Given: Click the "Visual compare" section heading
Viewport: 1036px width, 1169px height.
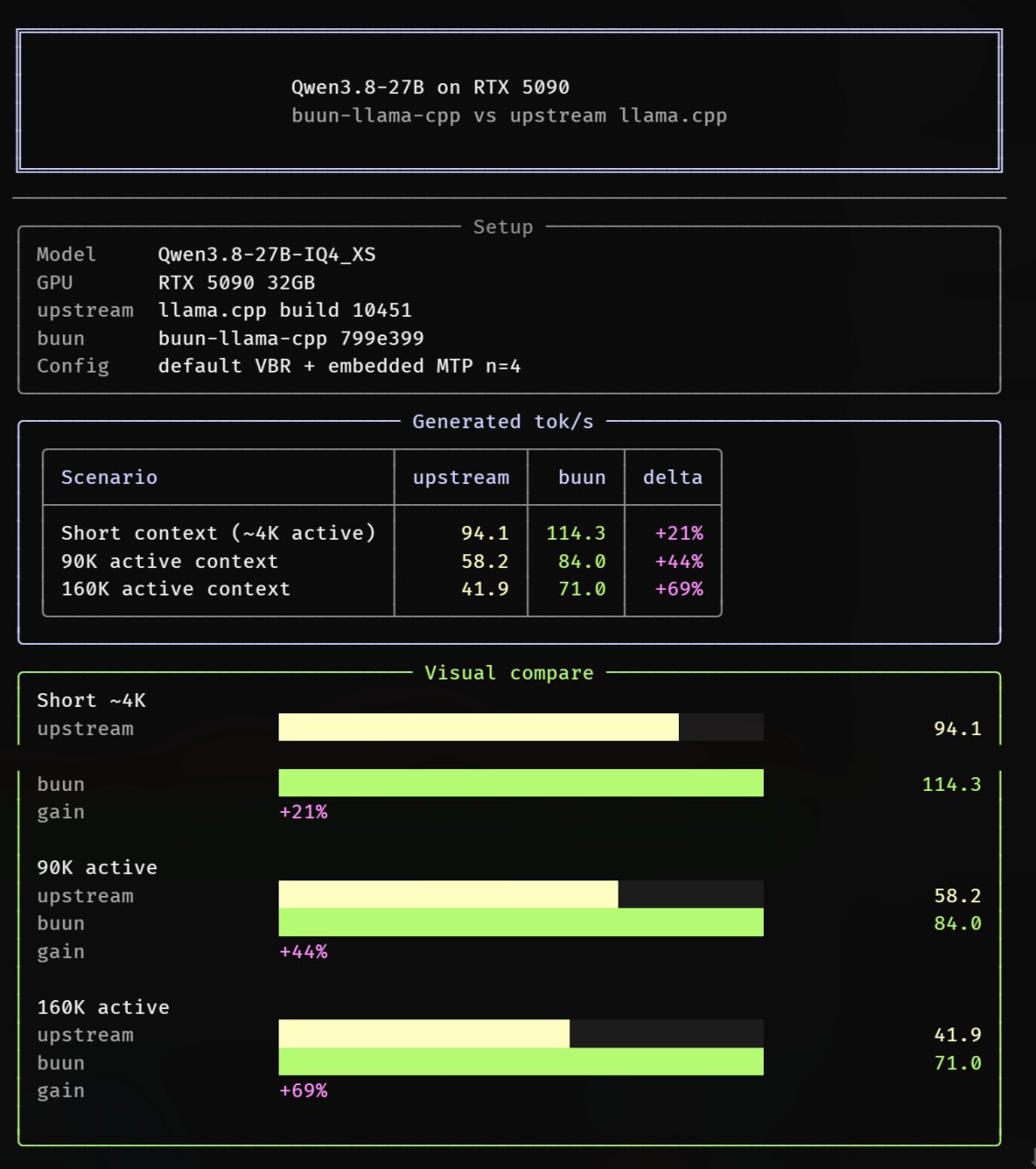Looking at the screenshot, I should coord(509,673).
